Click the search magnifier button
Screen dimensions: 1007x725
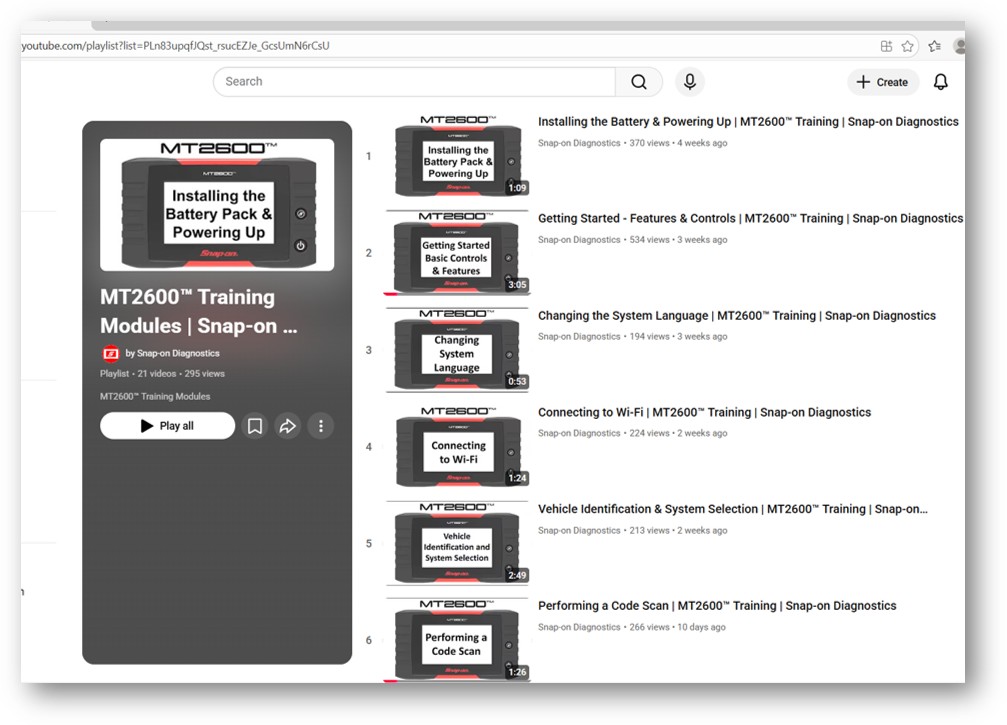[x=639, y=82]
